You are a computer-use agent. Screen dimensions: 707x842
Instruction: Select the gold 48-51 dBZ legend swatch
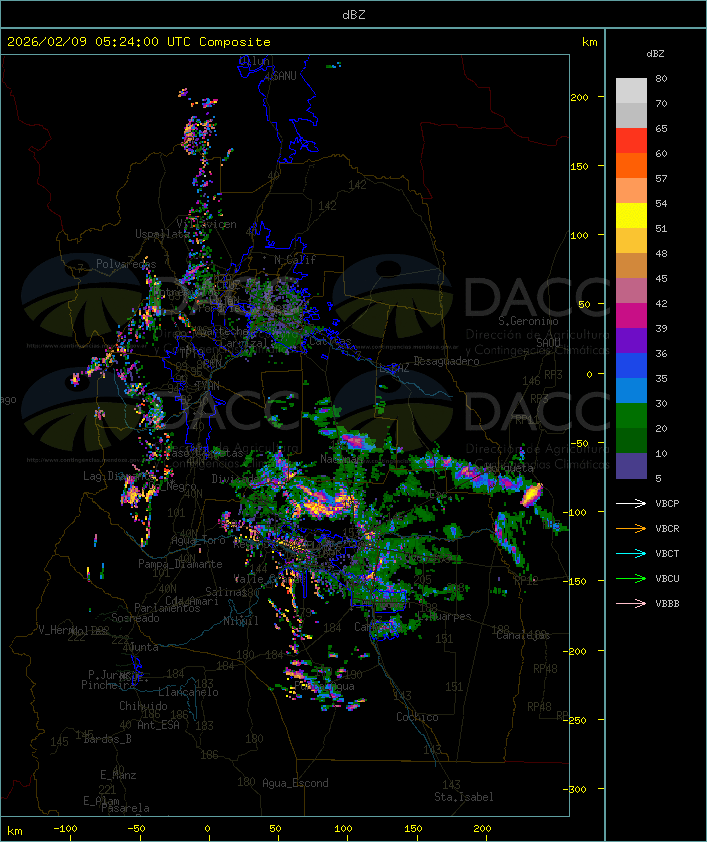click(x=631, y=241)
